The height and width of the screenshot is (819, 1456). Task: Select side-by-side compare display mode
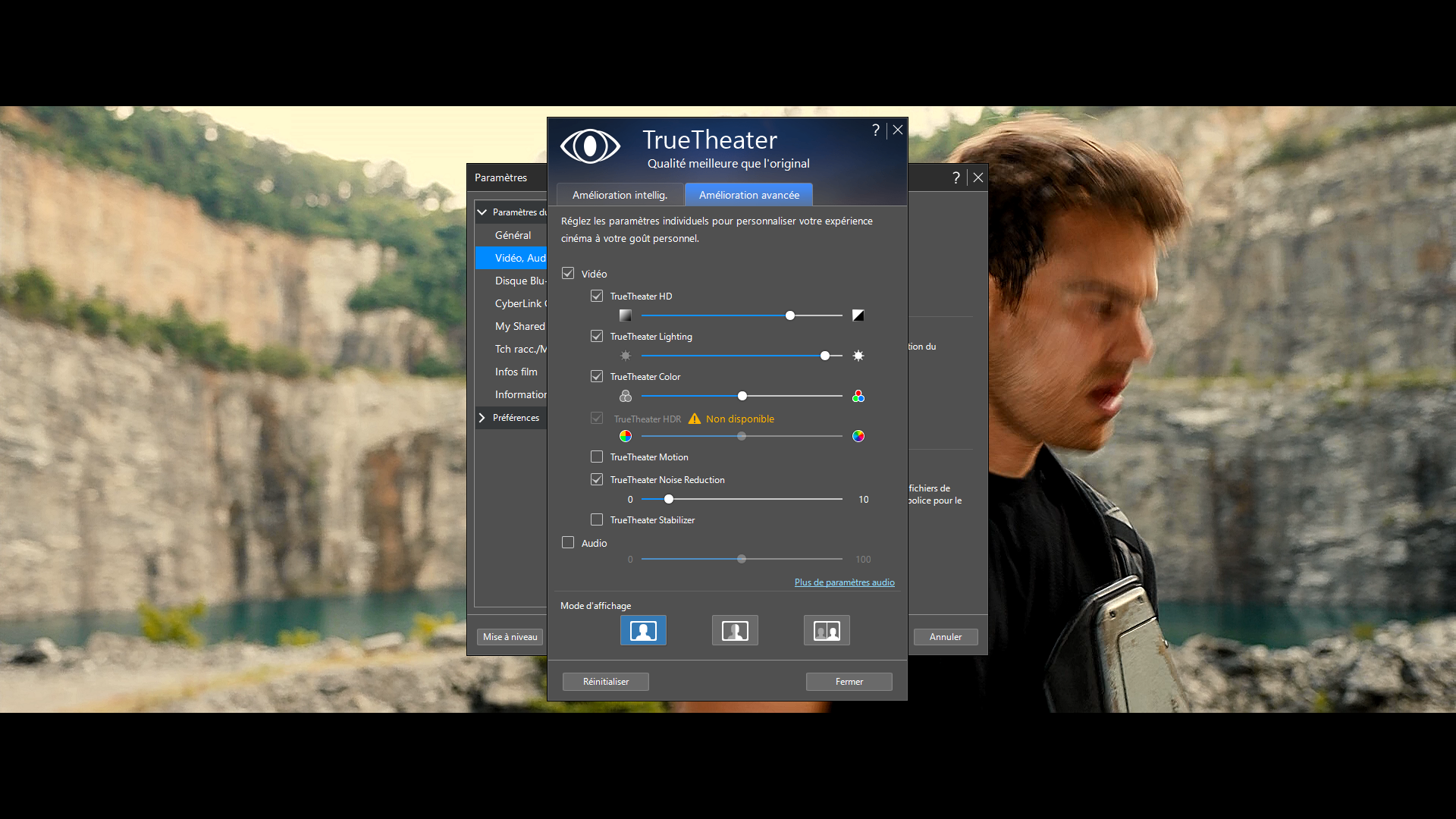tap(827, 630)
